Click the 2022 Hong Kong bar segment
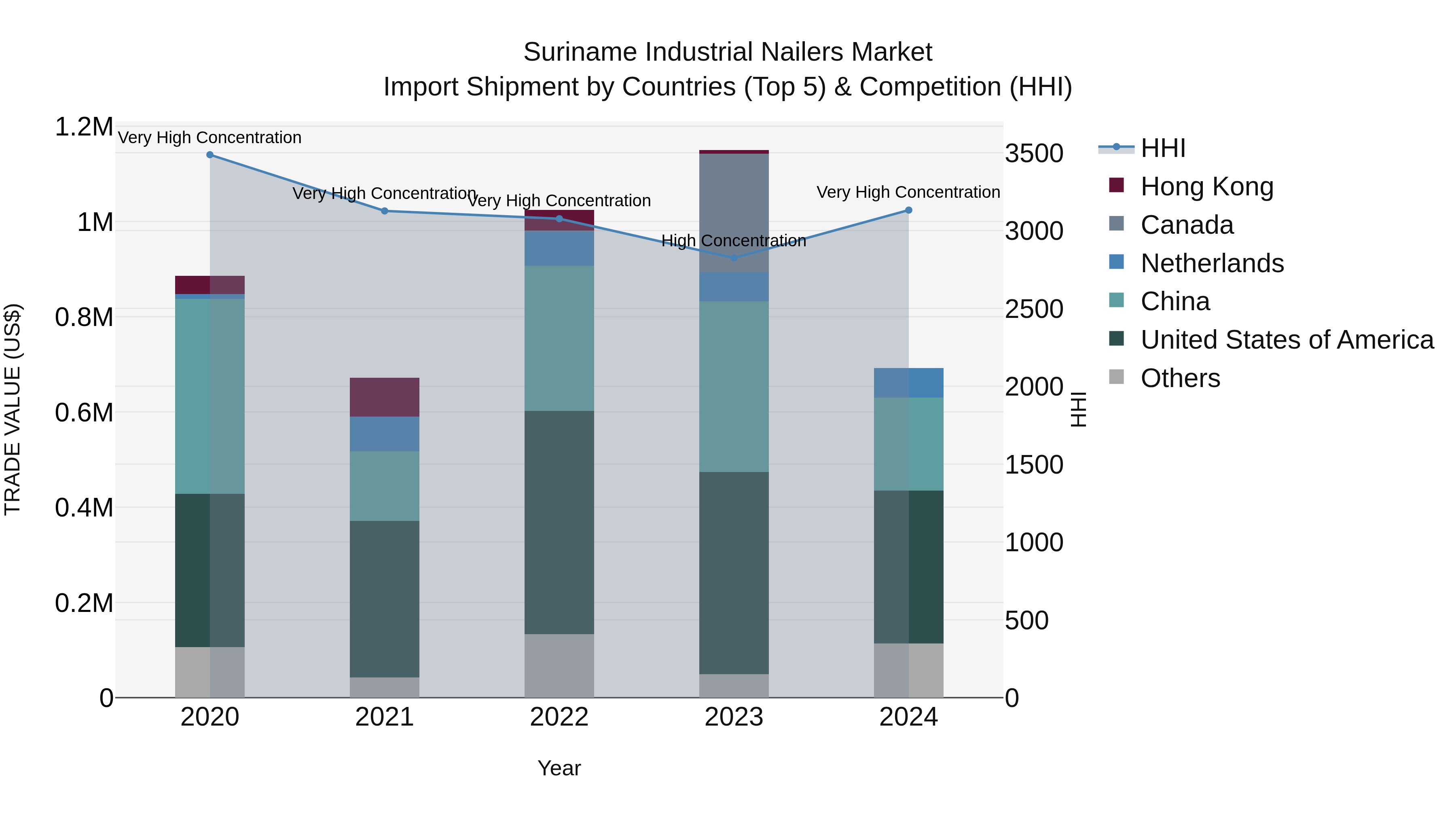 click(559, 220)
